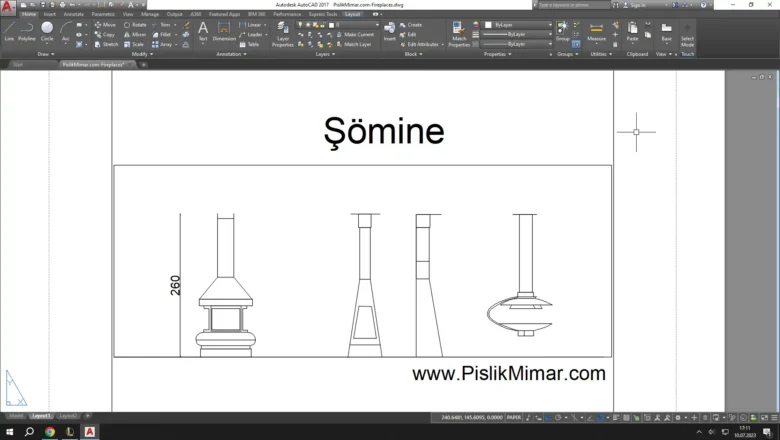This screenshot has height=440, width=780.
Task: Switch to the Model tab
Action: coord(16,416)
